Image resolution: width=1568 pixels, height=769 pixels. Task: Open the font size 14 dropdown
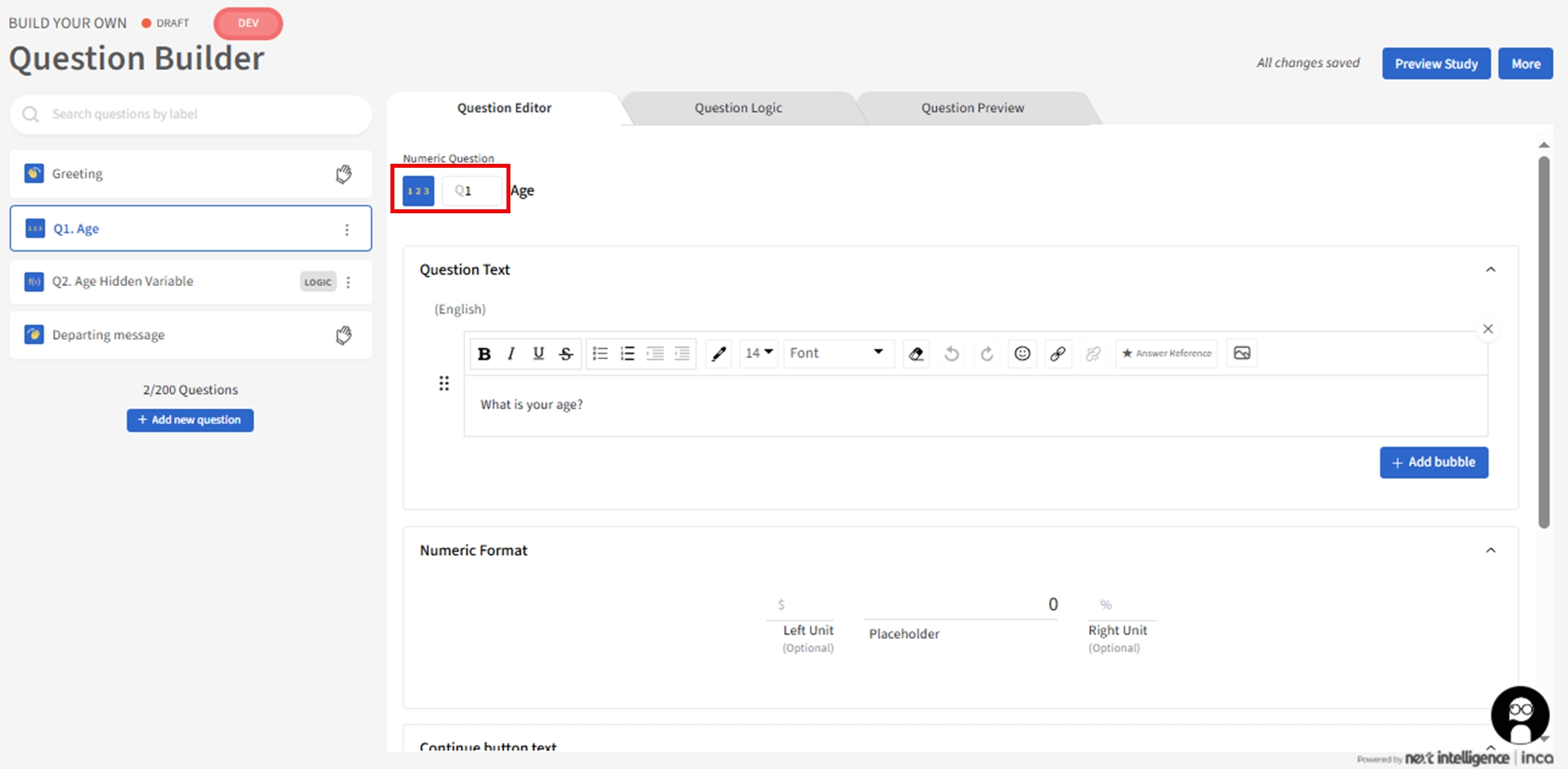[x=758, y=353]
